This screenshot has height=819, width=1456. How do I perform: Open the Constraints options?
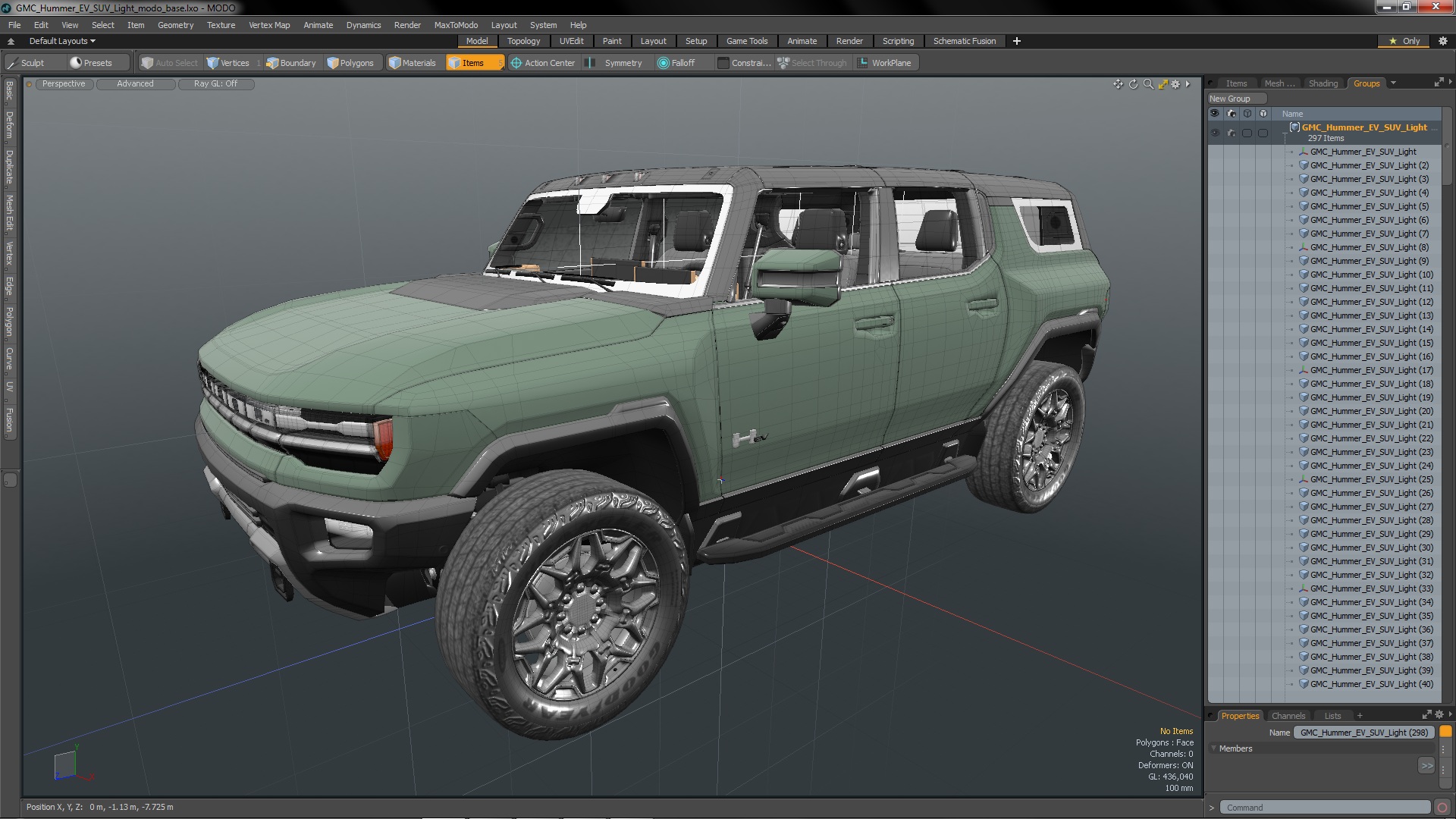pos(744,63)
